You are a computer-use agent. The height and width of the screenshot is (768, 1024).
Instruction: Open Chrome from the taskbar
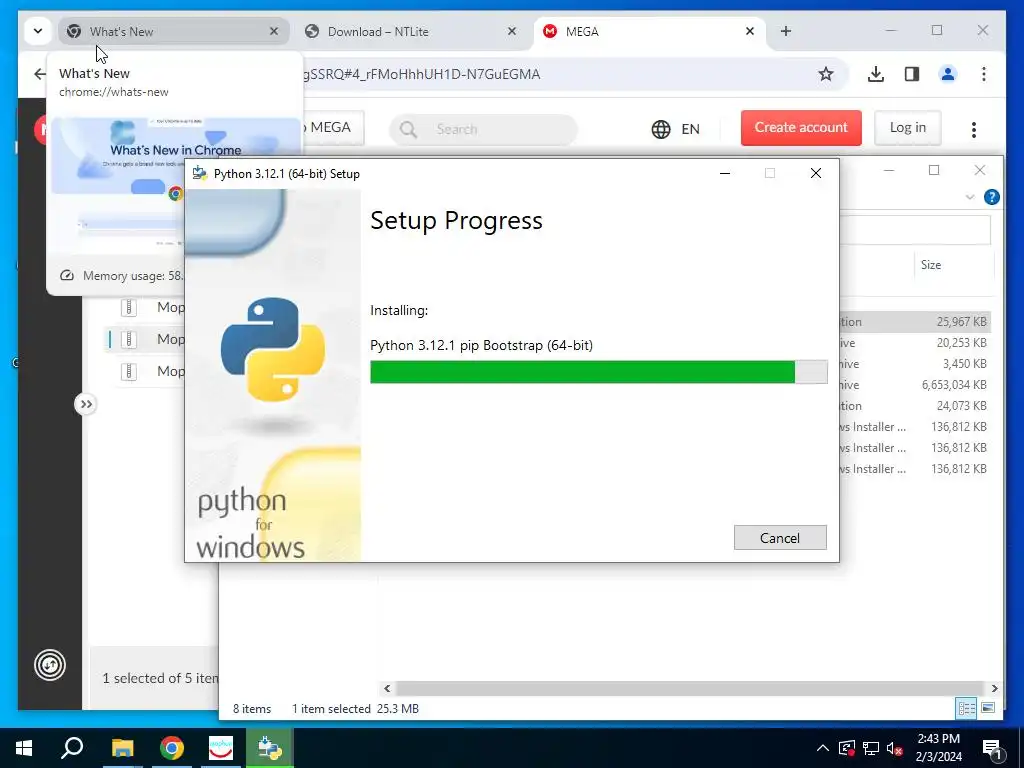click(172, 748)
